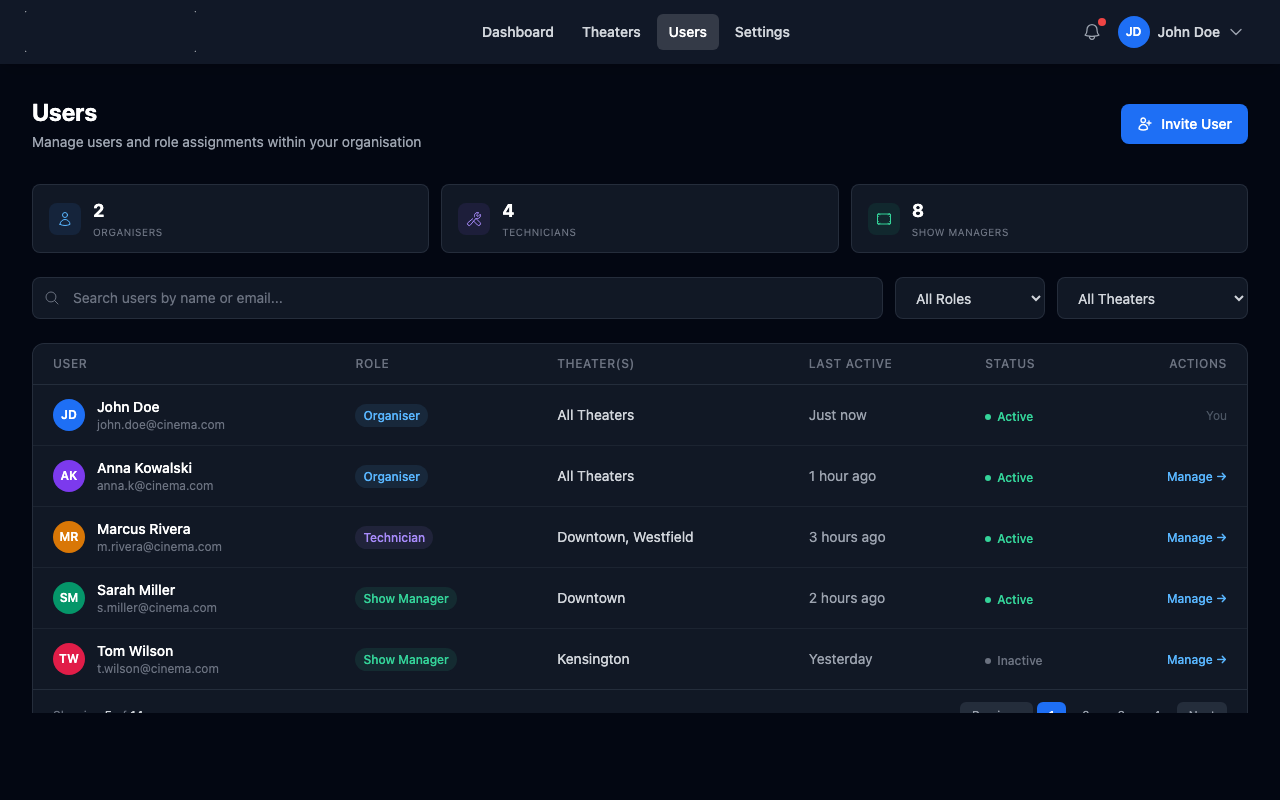Open the All Theaters filter dropdown
Screen dimensions: 1280x800
pyautogui.click(x=1152, y=298)
